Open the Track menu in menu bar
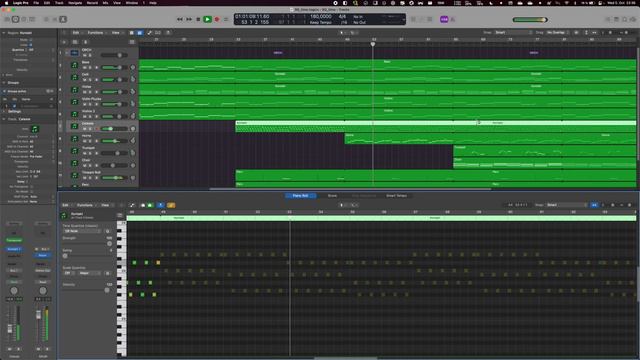 [59, 3]
